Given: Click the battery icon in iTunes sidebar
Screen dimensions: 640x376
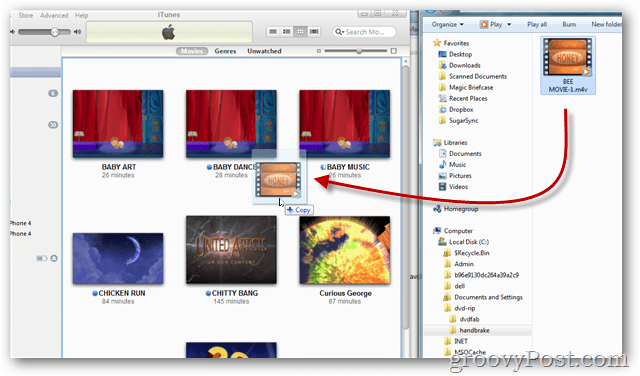Looking at the screenshot, I should tap(42, 258).
